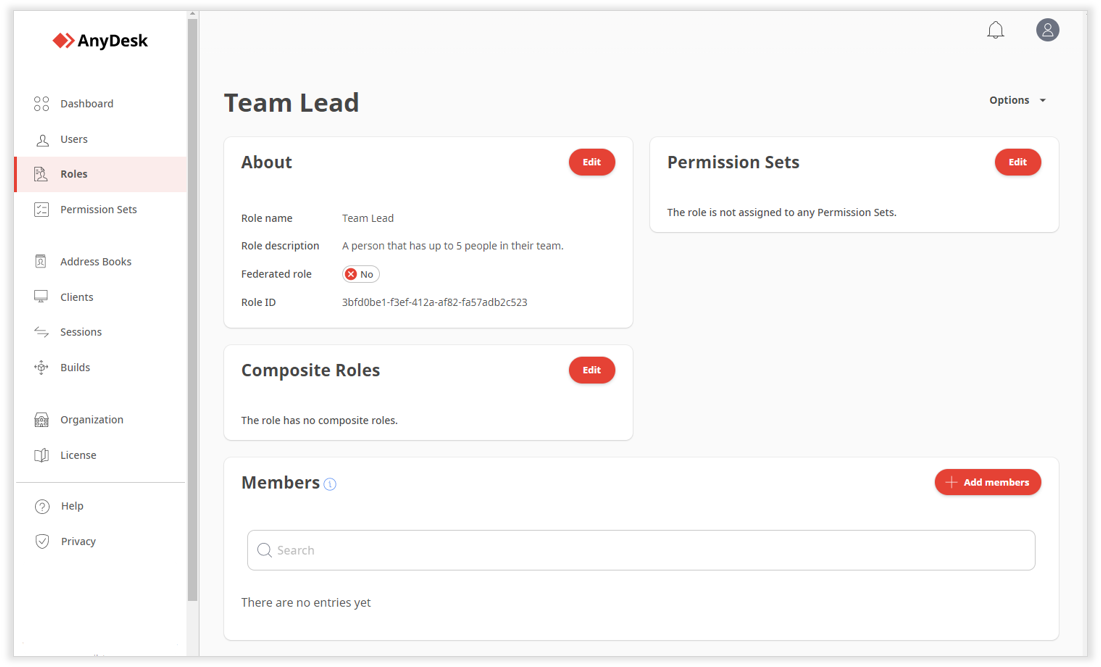Open the user profile avatar
Image resolution: width=1101 pixels, height=667 pixels.
[1047, 31]
